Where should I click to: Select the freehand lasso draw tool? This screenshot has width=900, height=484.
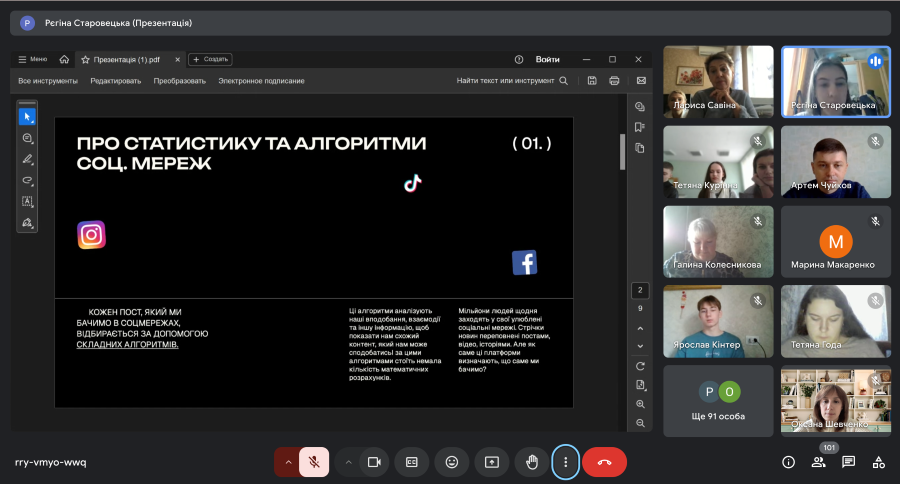27,180
